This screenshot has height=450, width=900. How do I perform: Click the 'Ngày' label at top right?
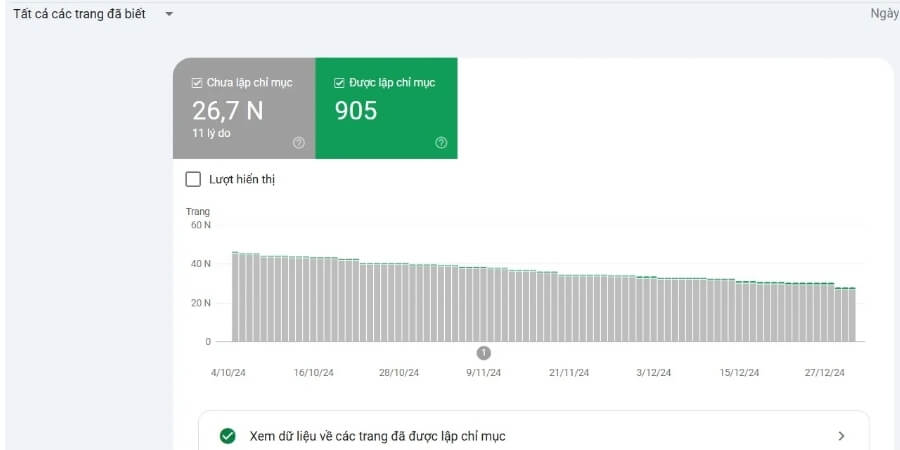click(885, 14)
